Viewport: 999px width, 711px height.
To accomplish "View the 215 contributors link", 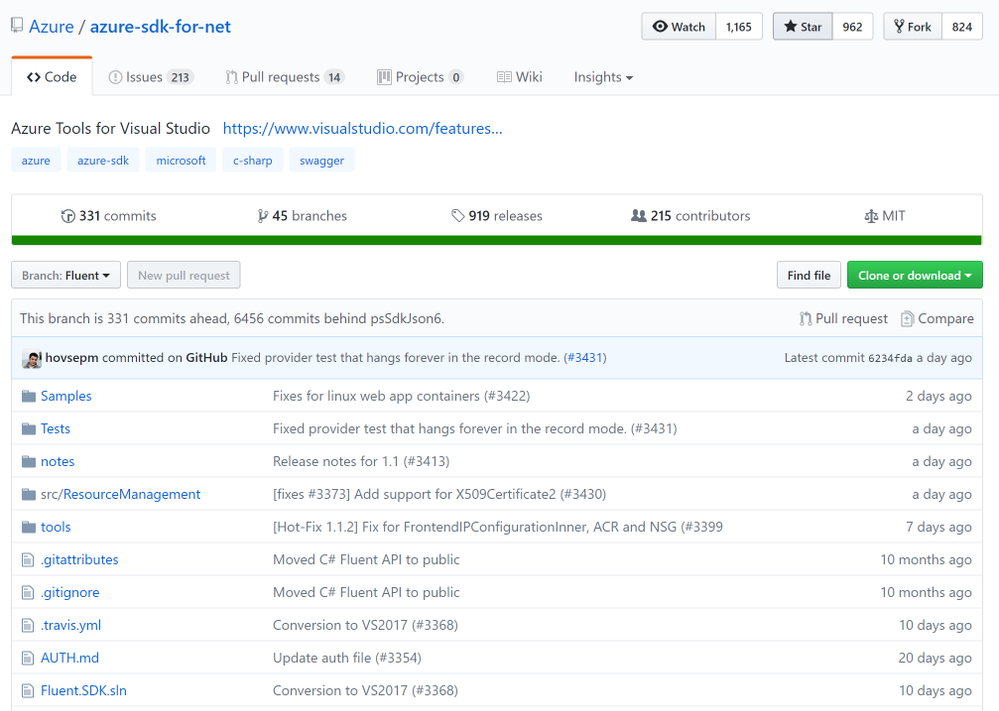I will coord(691,216).
